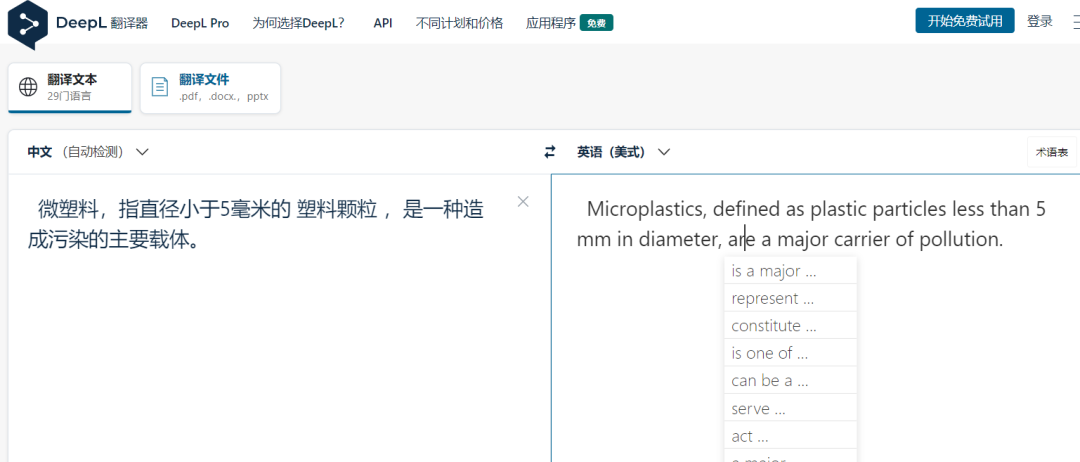Switch to the 翻译文件 tab

[210, 88]
